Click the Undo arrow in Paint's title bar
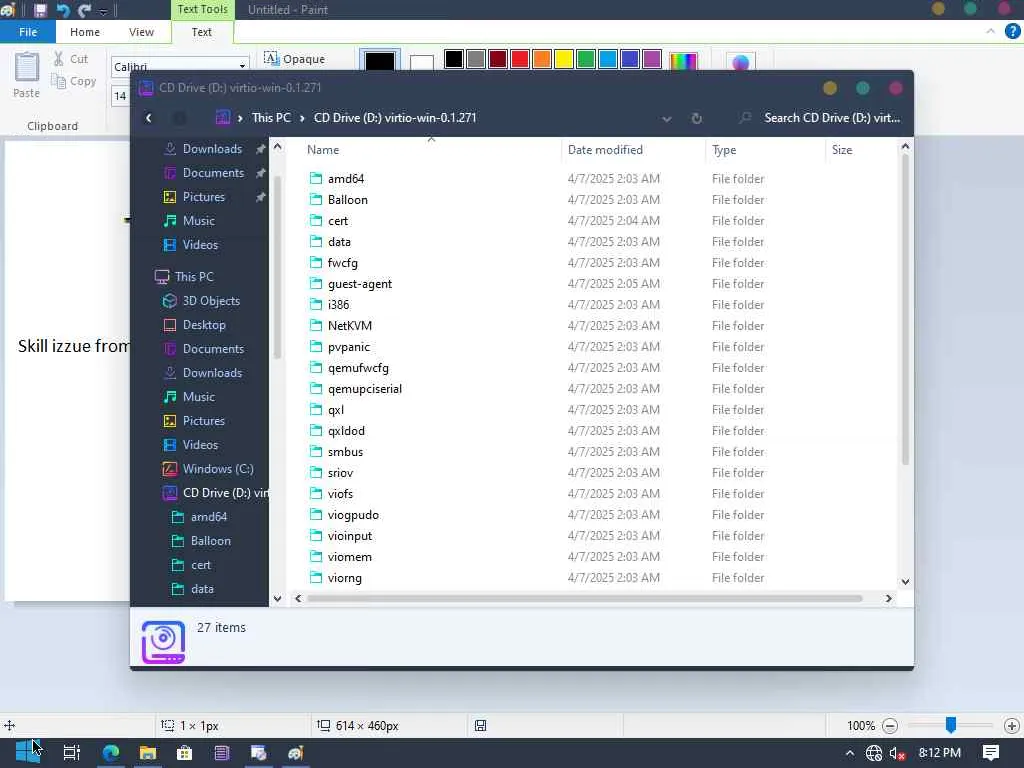Image resolution: width=1024 pixels, height=768 pixels. click(x=63, y=10)
